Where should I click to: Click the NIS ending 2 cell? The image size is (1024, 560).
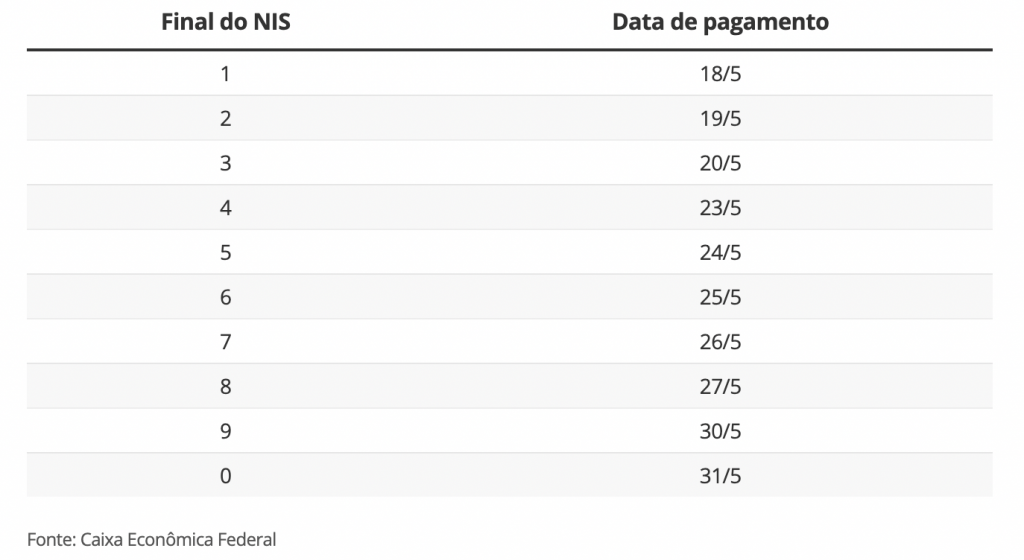[225, 118]
